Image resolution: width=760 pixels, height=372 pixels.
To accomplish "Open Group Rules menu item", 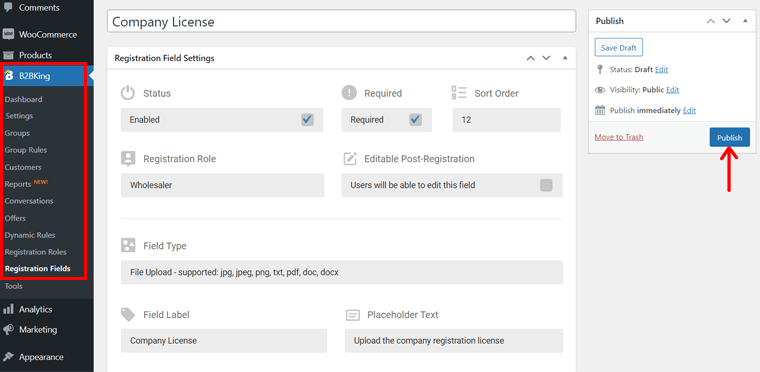I will [26, 150].
